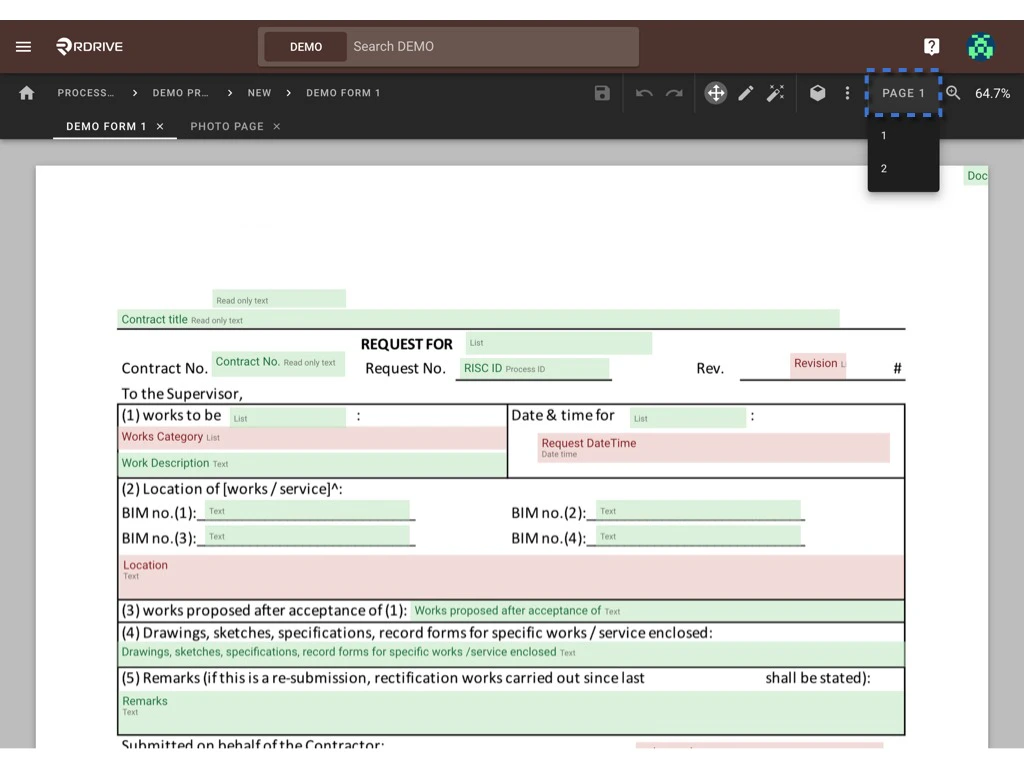Open the help question mark icon
Image resolution: width=1024 pixels, height=768 pixels.
click(x=931, y=46)
